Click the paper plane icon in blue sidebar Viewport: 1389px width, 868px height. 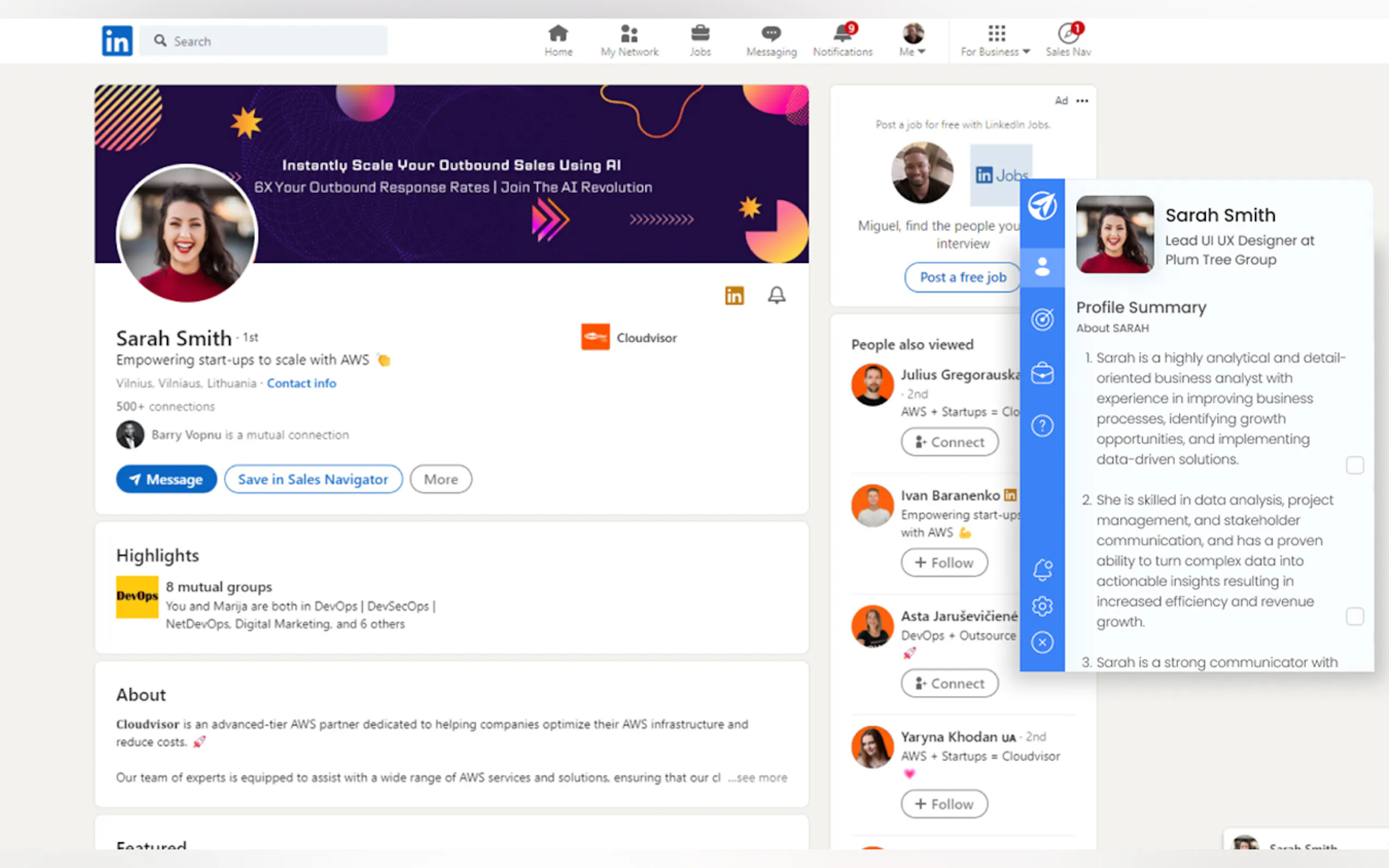pos(1042,206)
